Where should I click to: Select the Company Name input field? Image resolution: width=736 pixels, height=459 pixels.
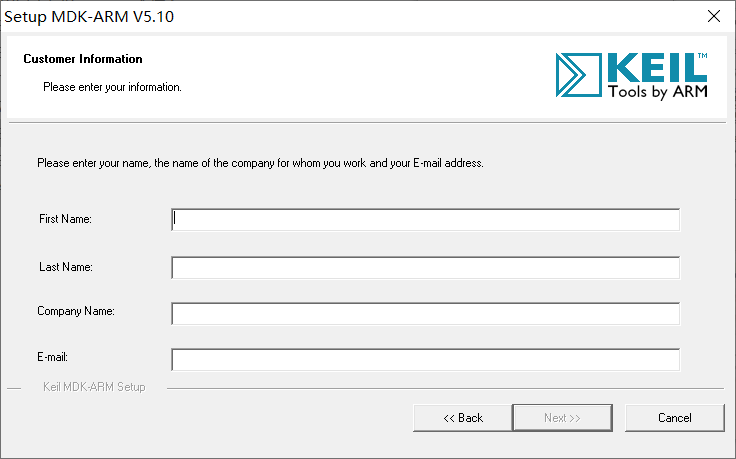pyautogui.click(x=425, y=314)
